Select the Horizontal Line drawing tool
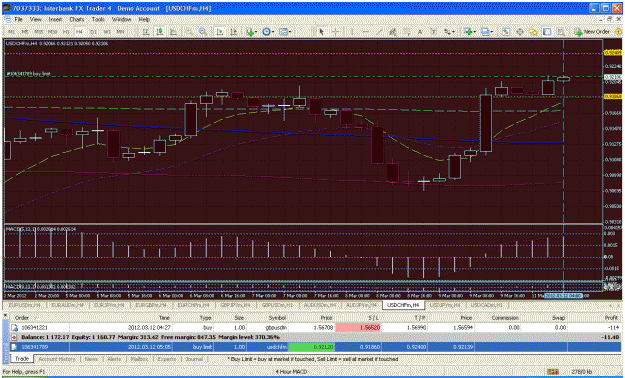The width and height of the screenshot is (625, 378). 366,32
